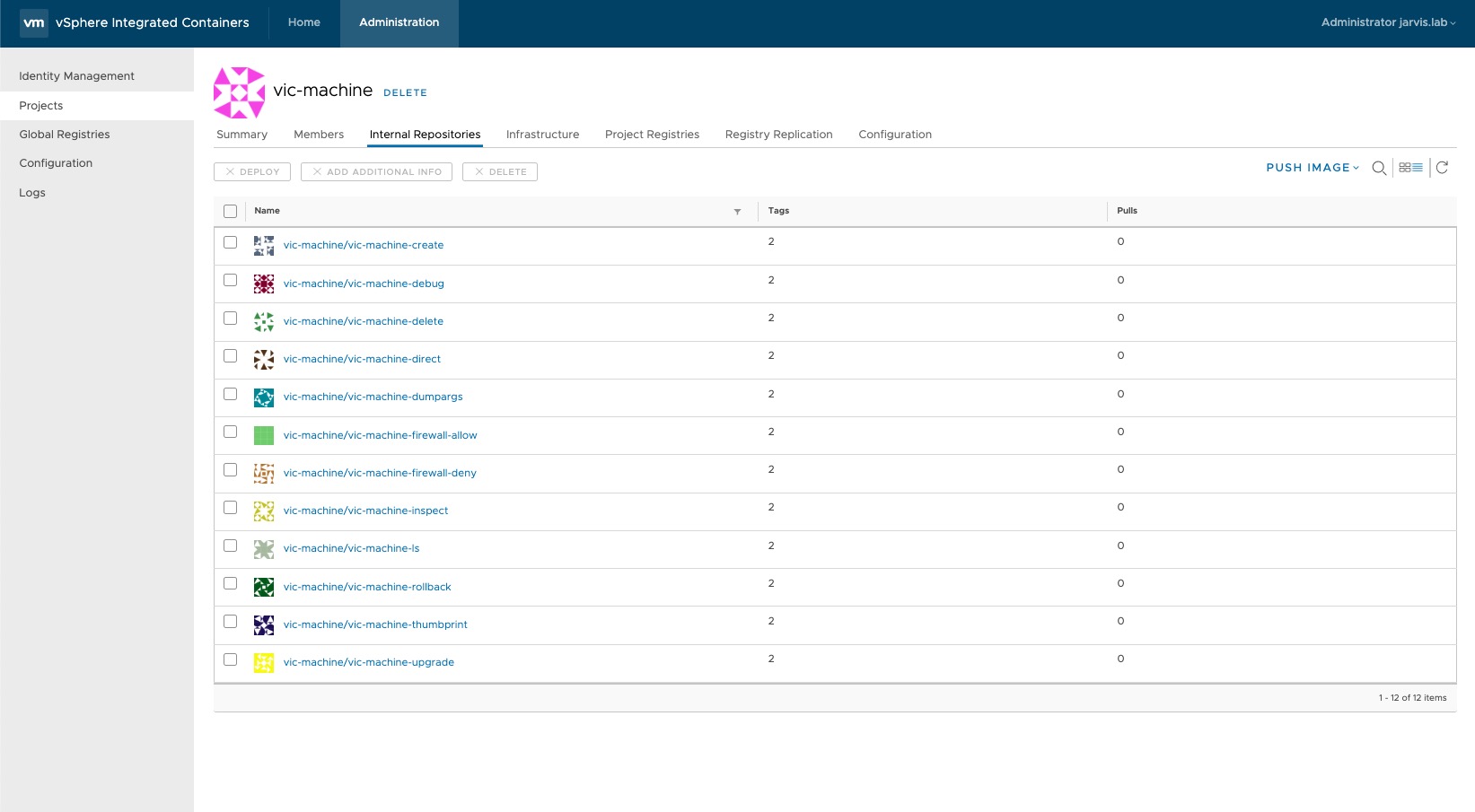The height and width of the screenshot is (812, 1475).
Task: Select Projects in the sidebar
Action: (97, 106)
